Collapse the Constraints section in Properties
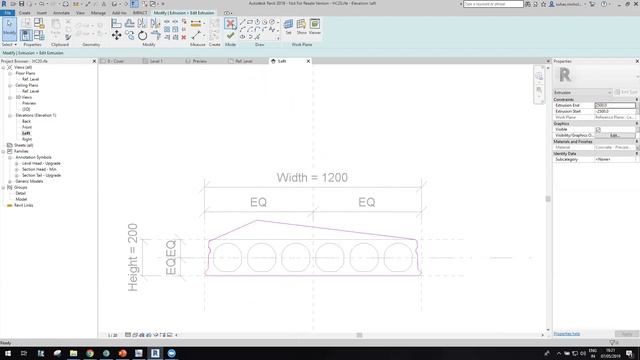Image resolution: width=640 pixels, height=360 pixels. tap(637, 100)
